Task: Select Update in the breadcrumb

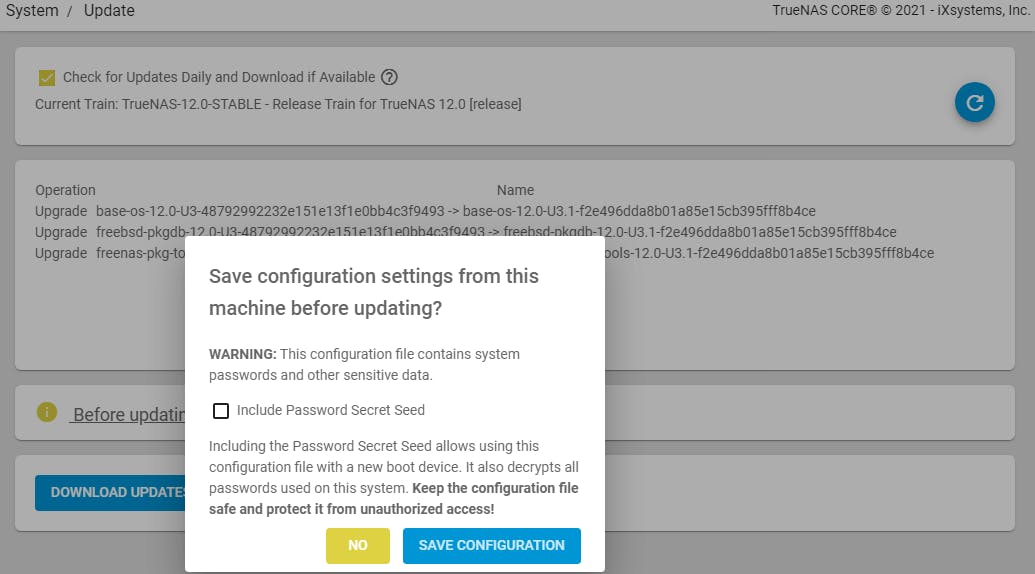Action: click(109, 11)
